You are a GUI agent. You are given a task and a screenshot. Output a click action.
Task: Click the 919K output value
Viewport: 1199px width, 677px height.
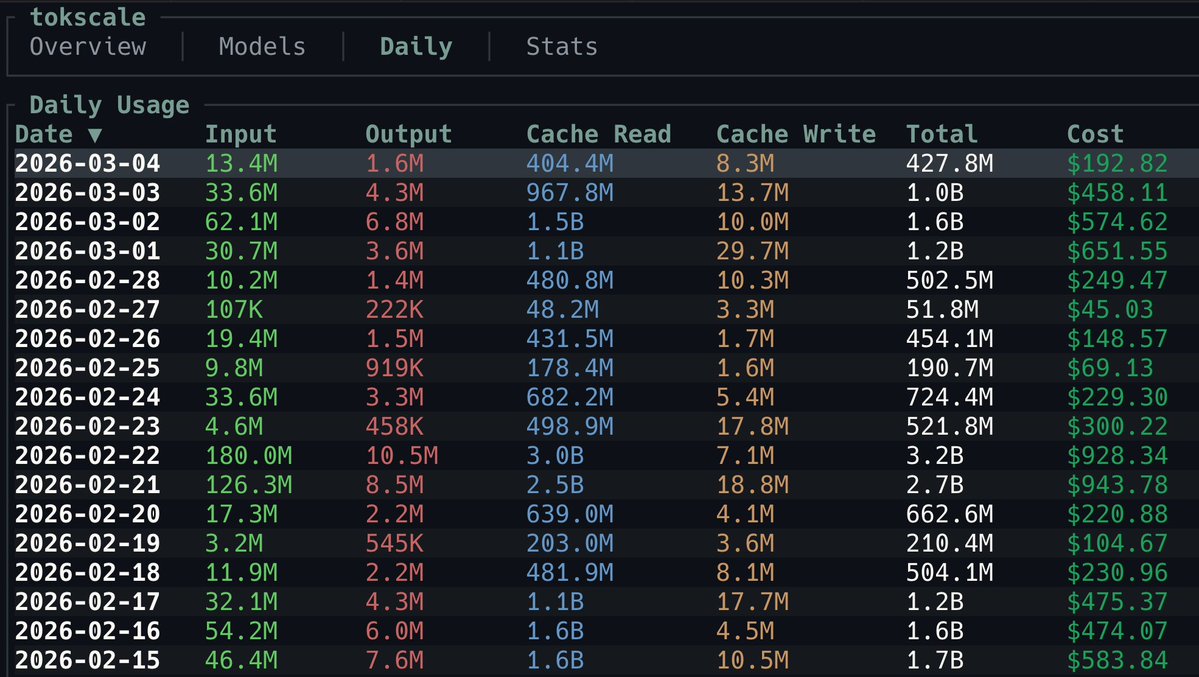point(395,368)
